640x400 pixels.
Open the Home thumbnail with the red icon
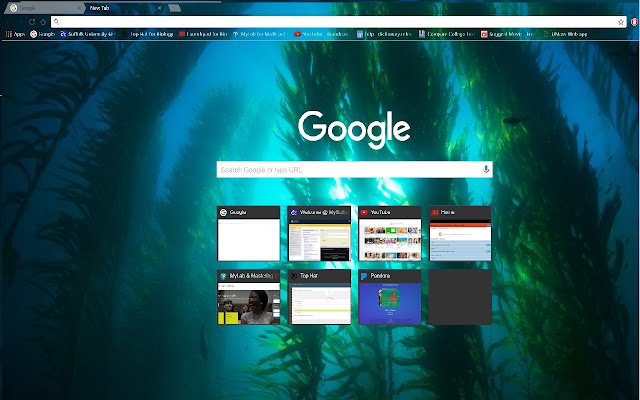coord(460,233)
